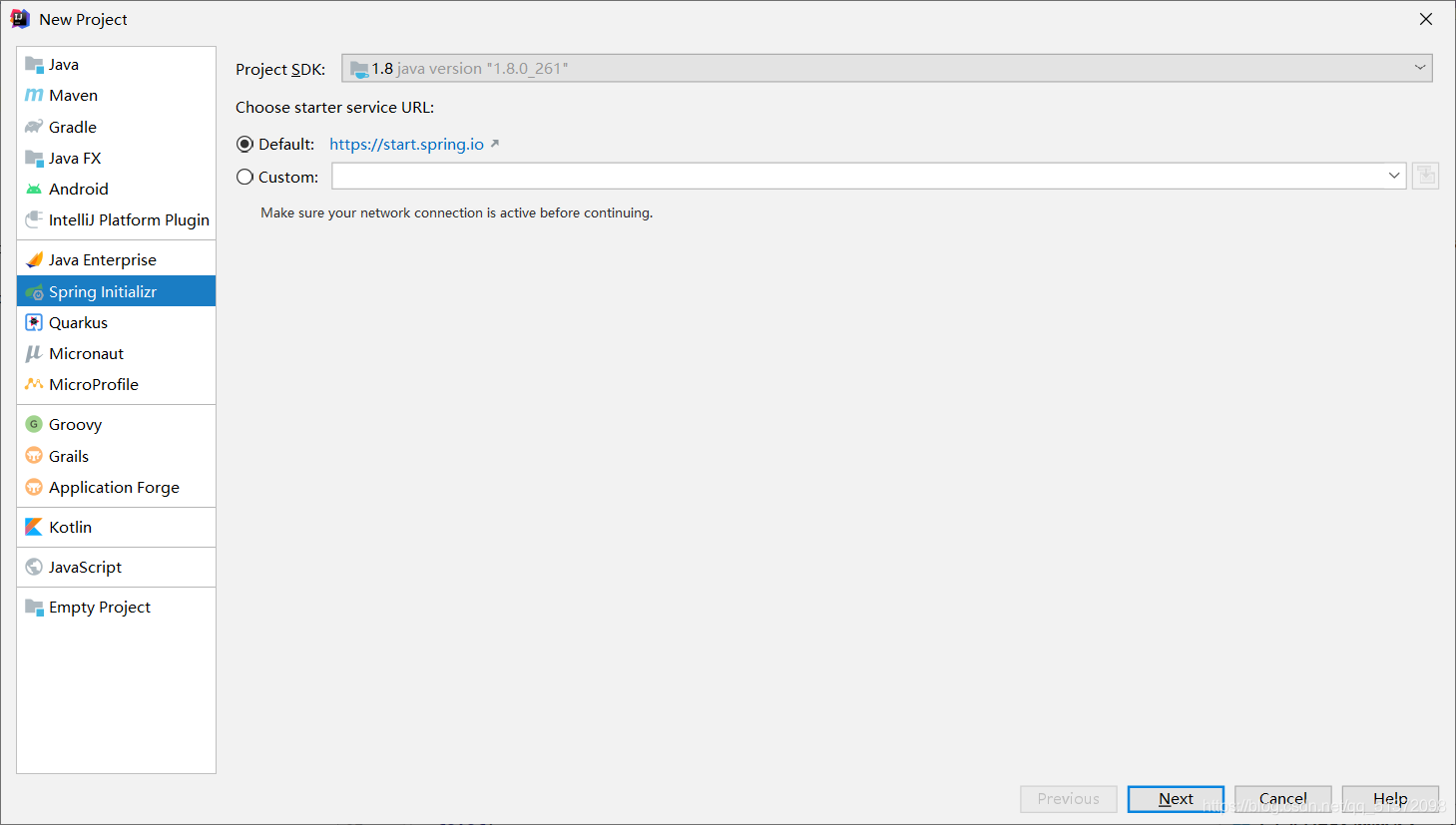Click the Next button
The image size is (1456, 825).
coord(1176,799)
